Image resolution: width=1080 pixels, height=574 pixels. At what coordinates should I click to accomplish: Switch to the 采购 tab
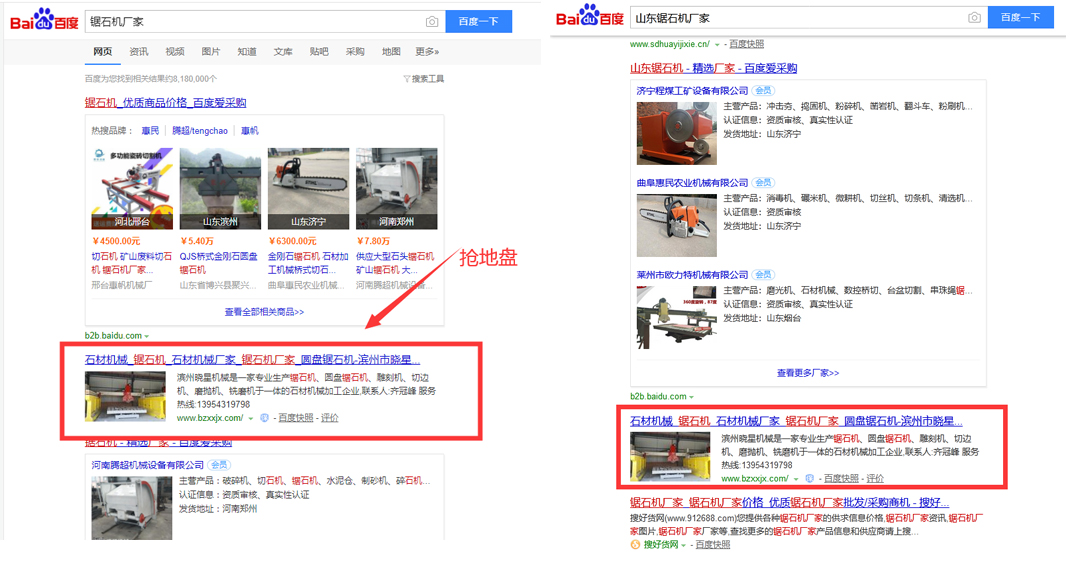[355, 52]
